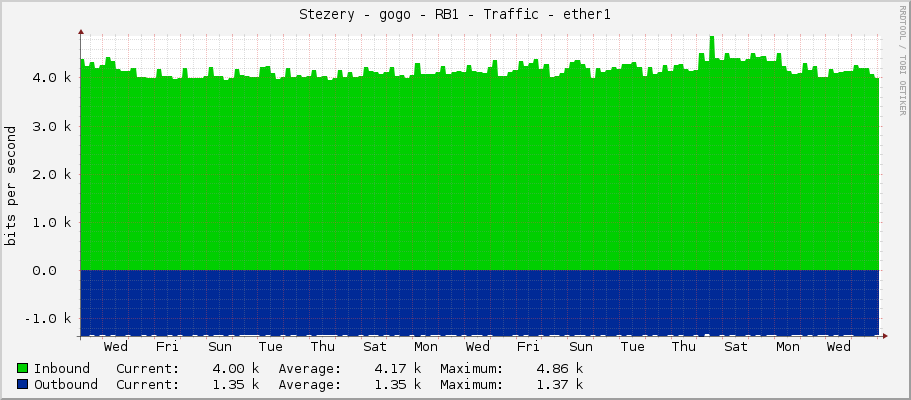Click the '3.0 k' y-axis tick label

point(51,126)
